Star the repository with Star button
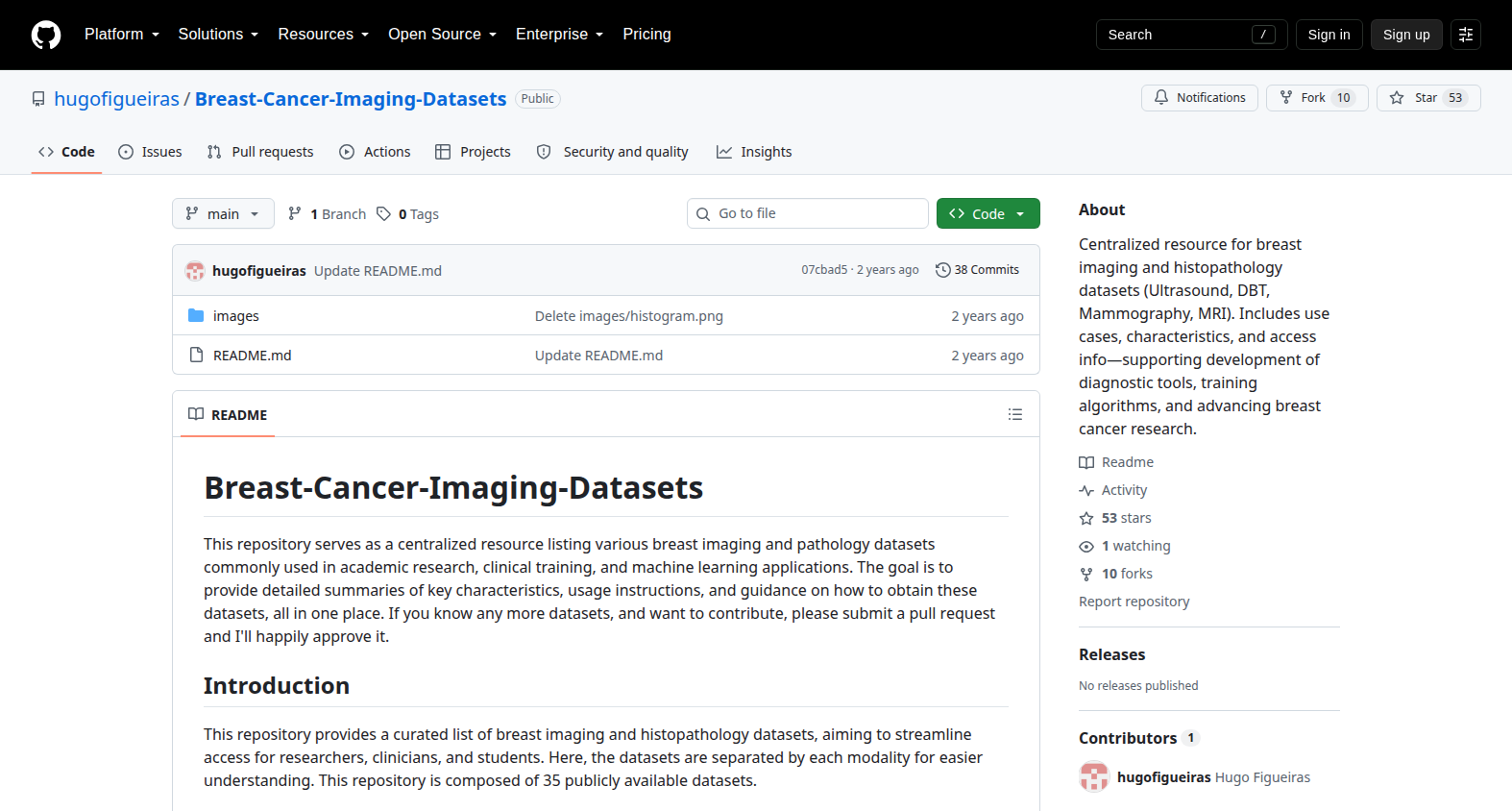This screenshot has width=1512, height=811. [1428, 98]
